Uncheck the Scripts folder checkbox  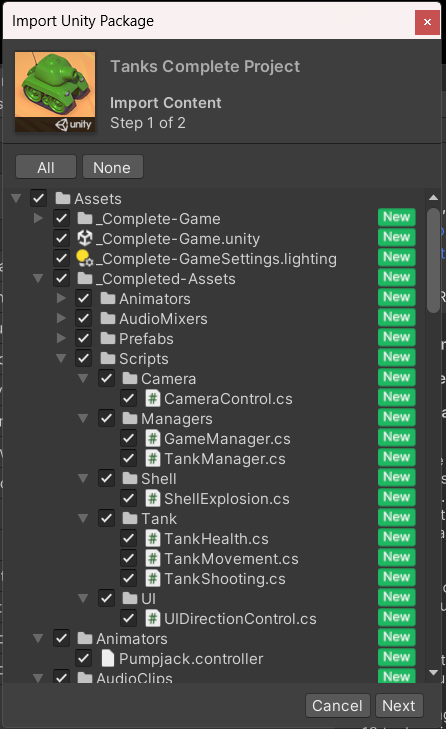84,358
